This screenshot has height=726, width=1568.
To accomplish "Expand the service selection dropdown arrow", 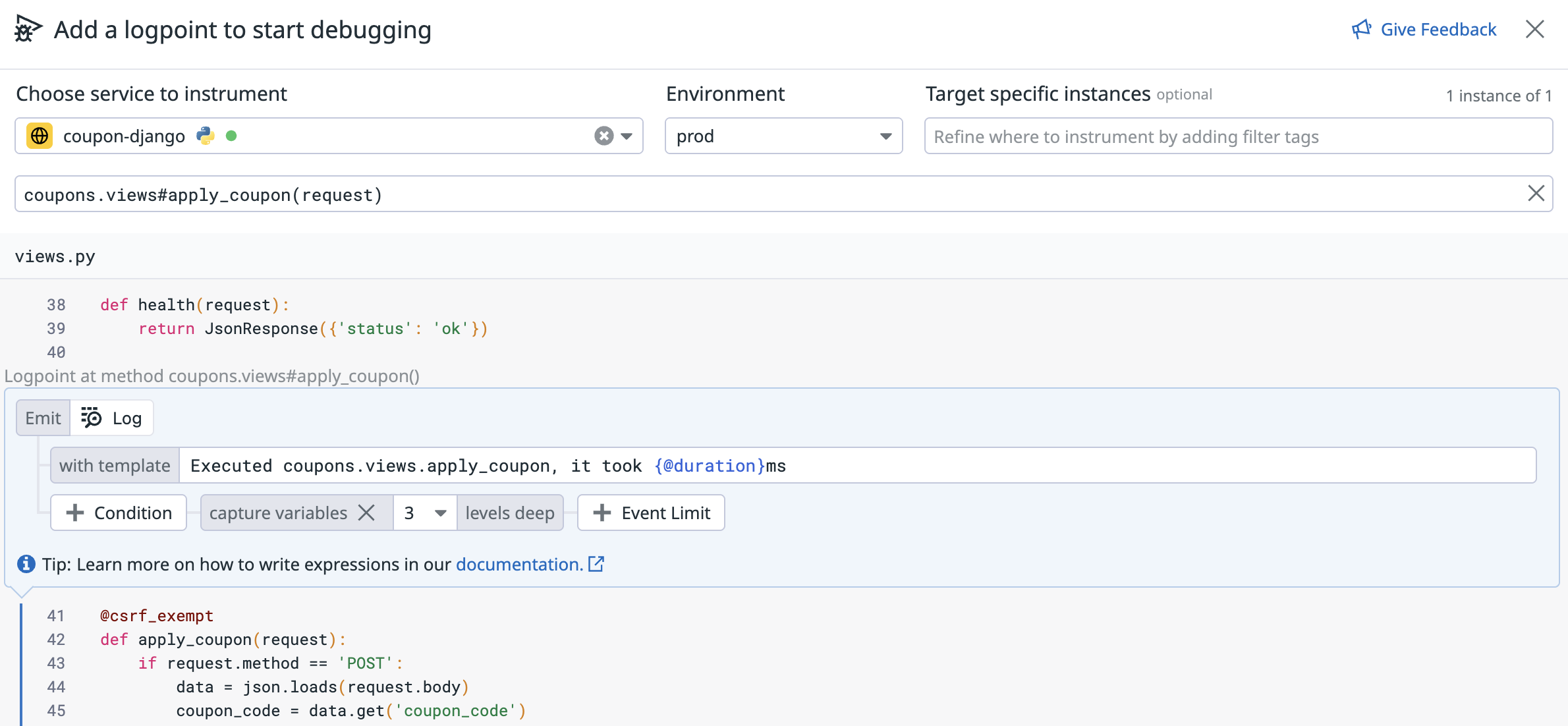I will [x=627, y=136].
